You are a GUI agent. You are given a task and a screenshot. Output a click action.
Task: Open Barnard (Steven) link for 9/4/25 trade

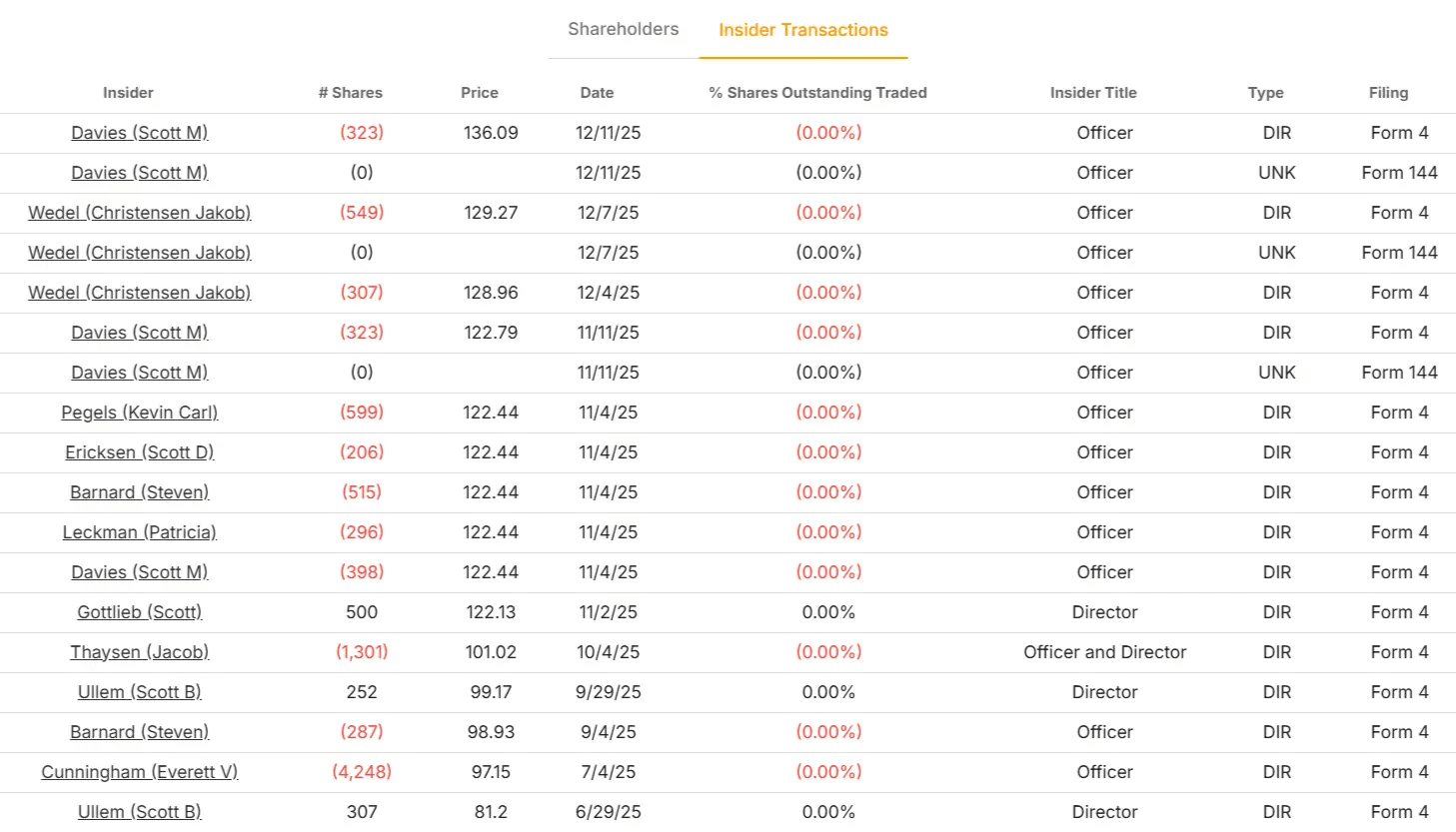click(140, 732)
